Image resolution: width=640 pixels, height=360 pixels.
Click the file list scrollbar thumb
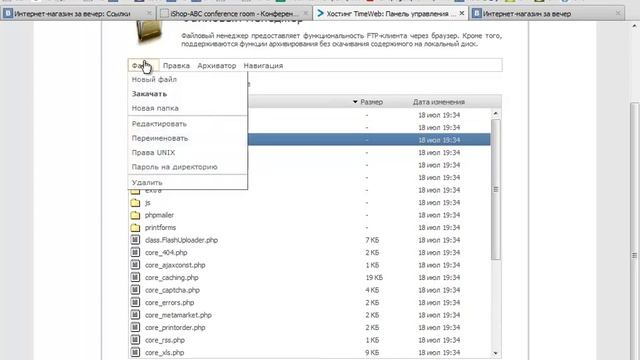496,189
